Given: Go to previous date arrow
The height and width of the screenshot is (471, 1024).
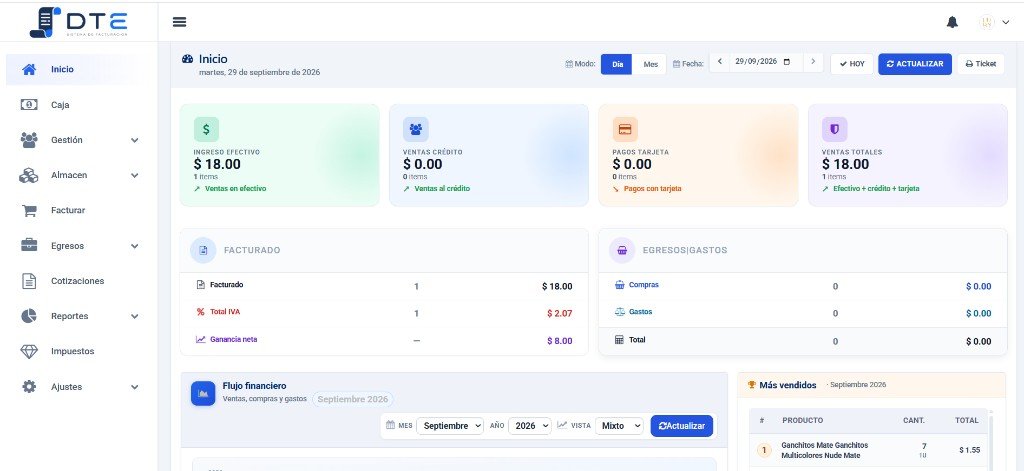Looking at the screenshot, I should [x=720, y=61].
